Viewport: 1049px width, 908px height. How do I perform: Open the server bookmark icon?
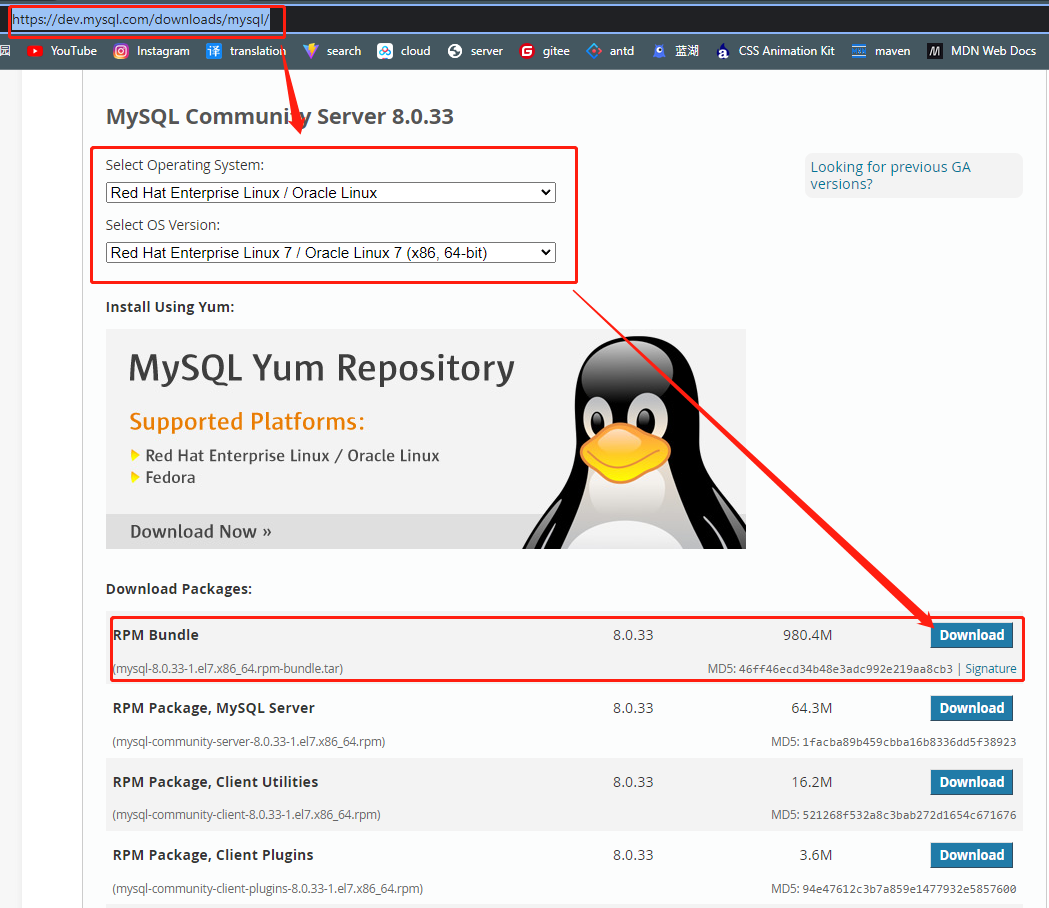click(455, 51)
